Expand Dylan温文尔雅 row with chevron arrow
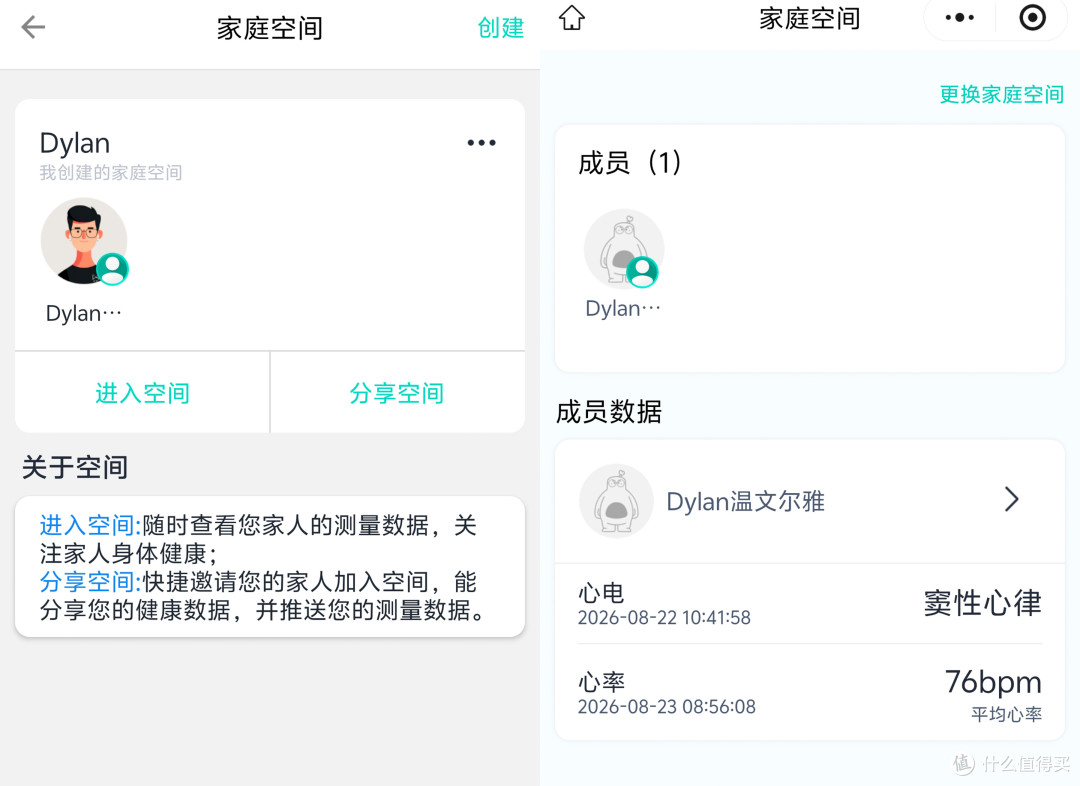The image size is (1080, 786). coord(1011,499)
